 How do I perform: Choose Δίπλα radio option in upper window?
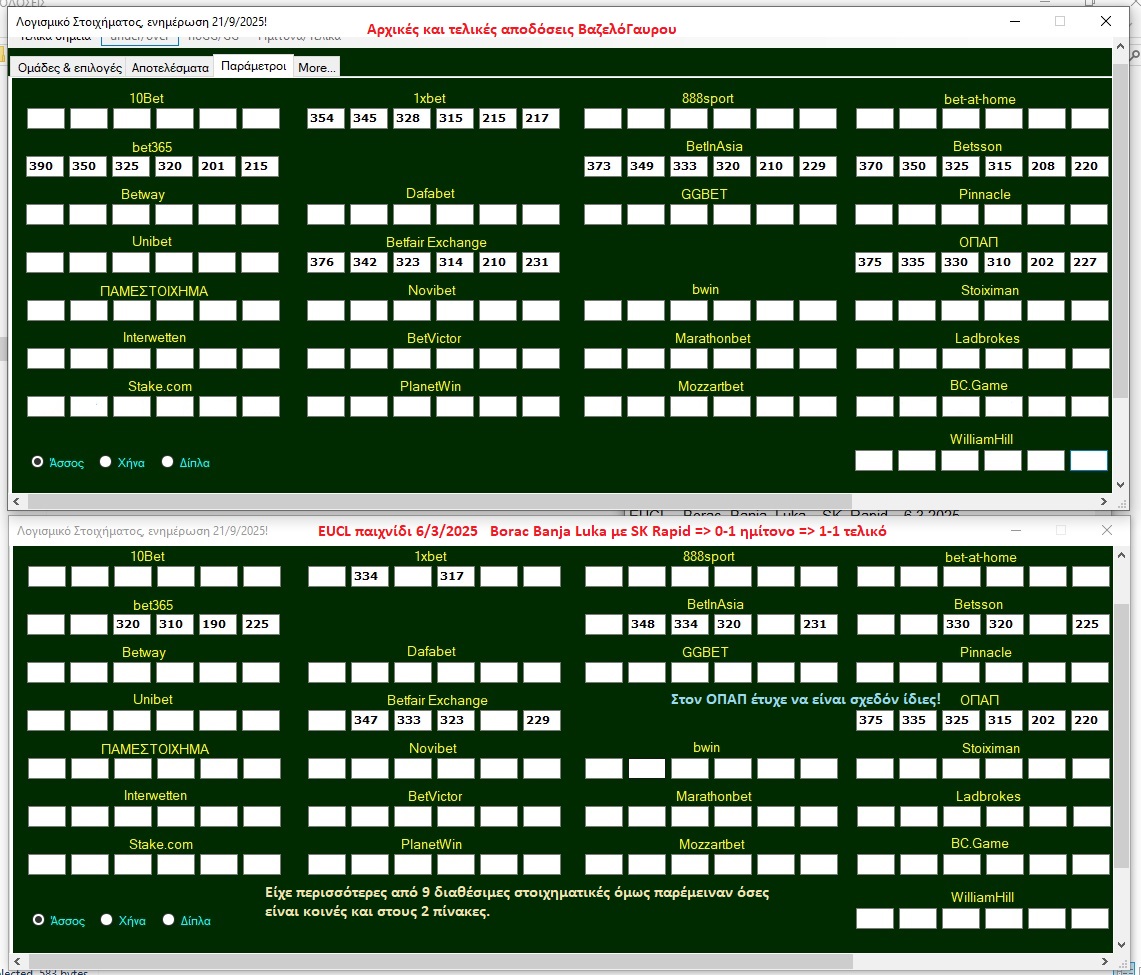[168, 462]
